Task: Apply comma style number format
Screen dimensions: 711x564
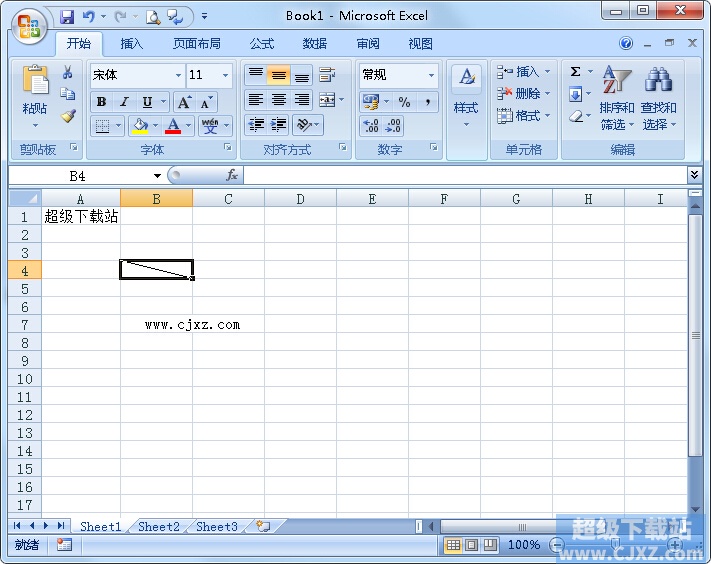Action: pyautogui.click(x=427, y=102)
